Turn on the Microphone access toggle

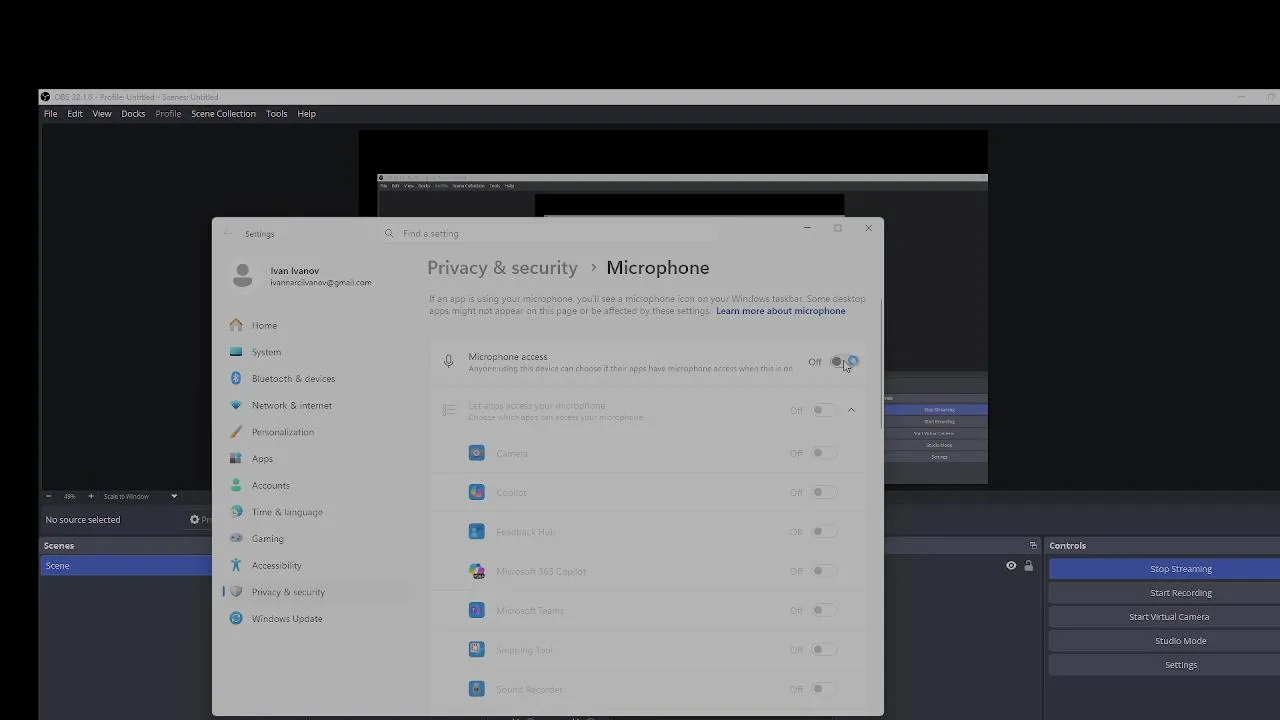pyautogui.click(x=844, y=362)
